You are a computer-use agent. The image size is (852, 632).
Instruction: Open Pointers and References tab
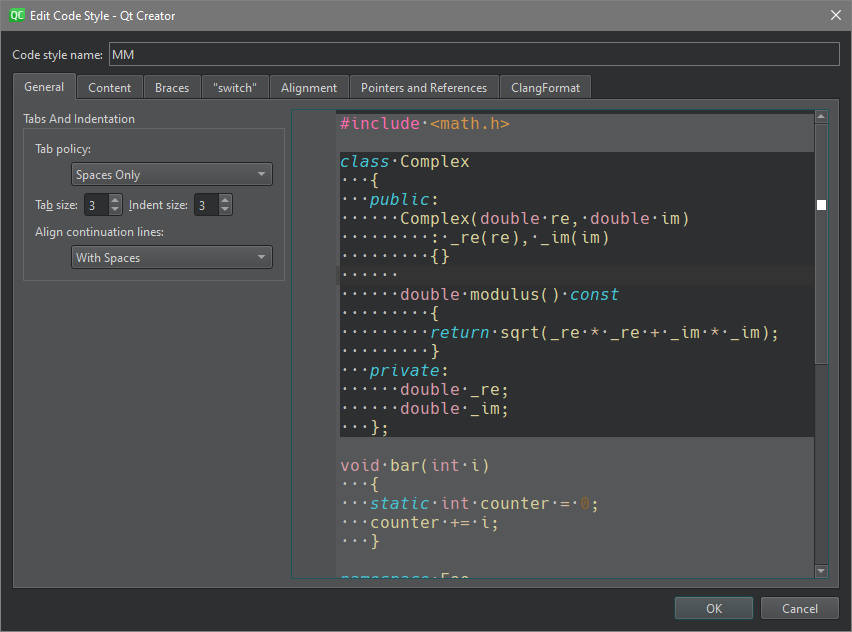click(x=424, y=88)
